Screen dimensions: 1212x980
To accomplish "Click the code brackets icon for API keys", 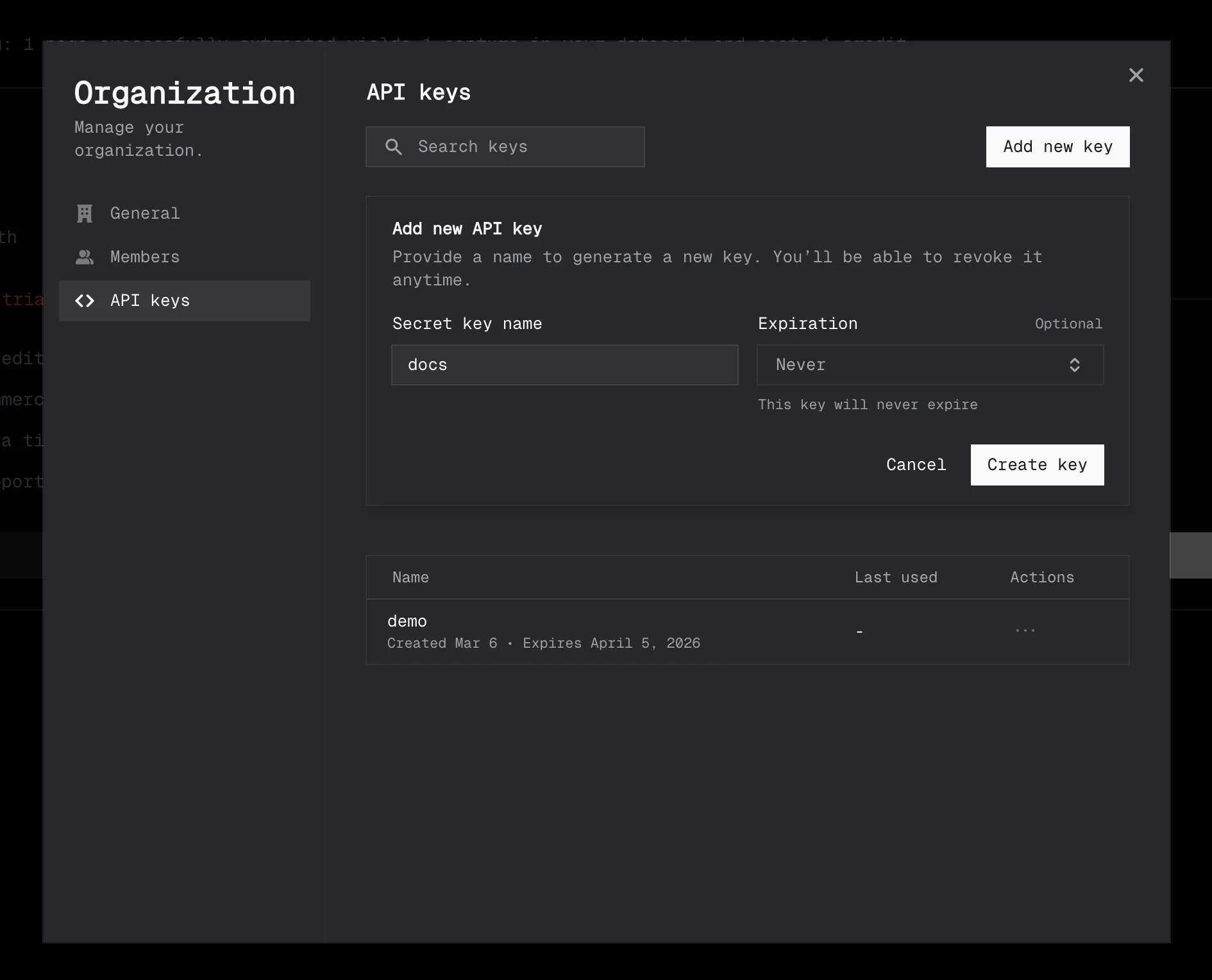I will (85, 301).
